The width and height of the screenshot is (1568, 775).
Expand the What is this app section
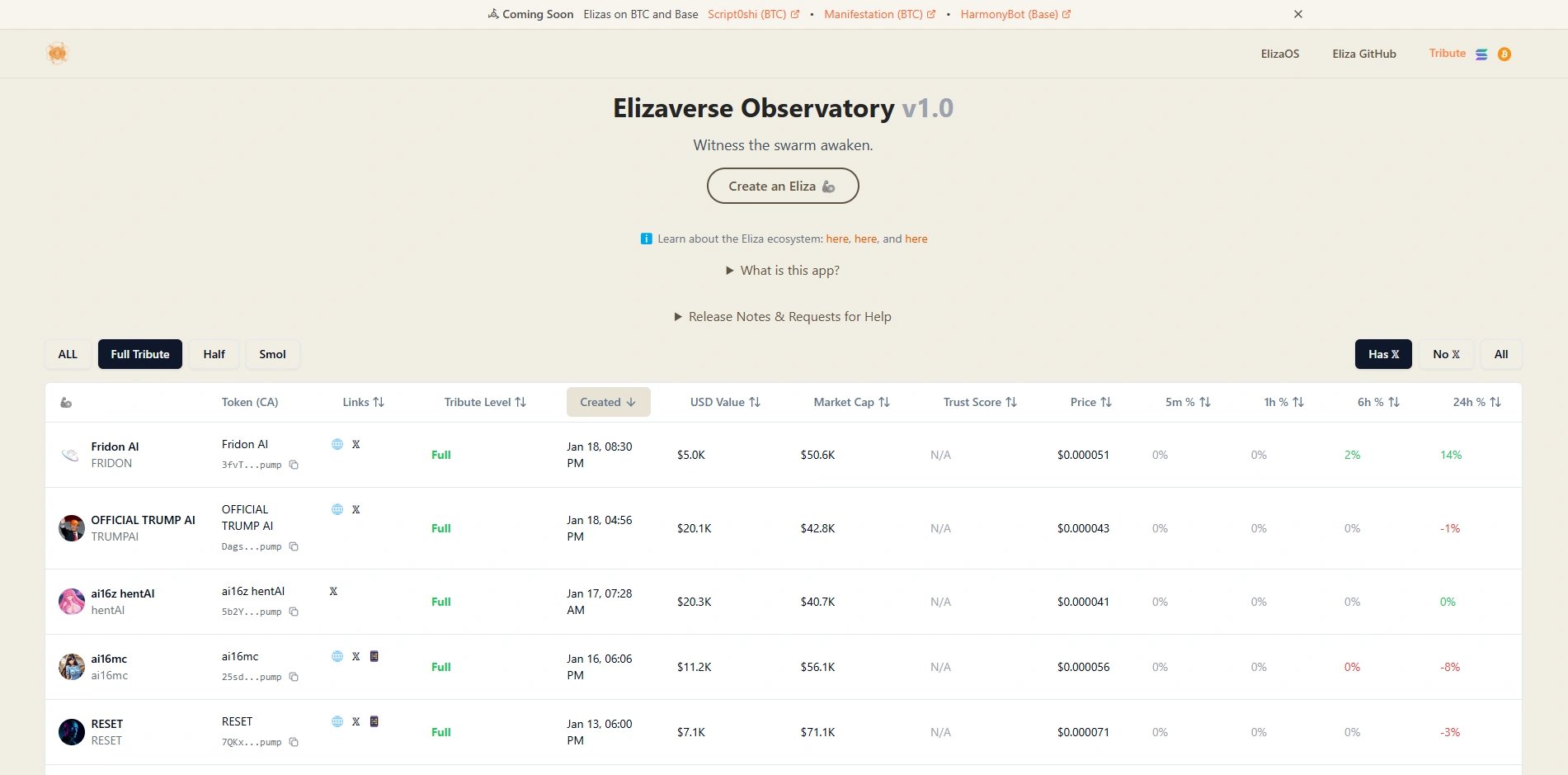[783, 271]
